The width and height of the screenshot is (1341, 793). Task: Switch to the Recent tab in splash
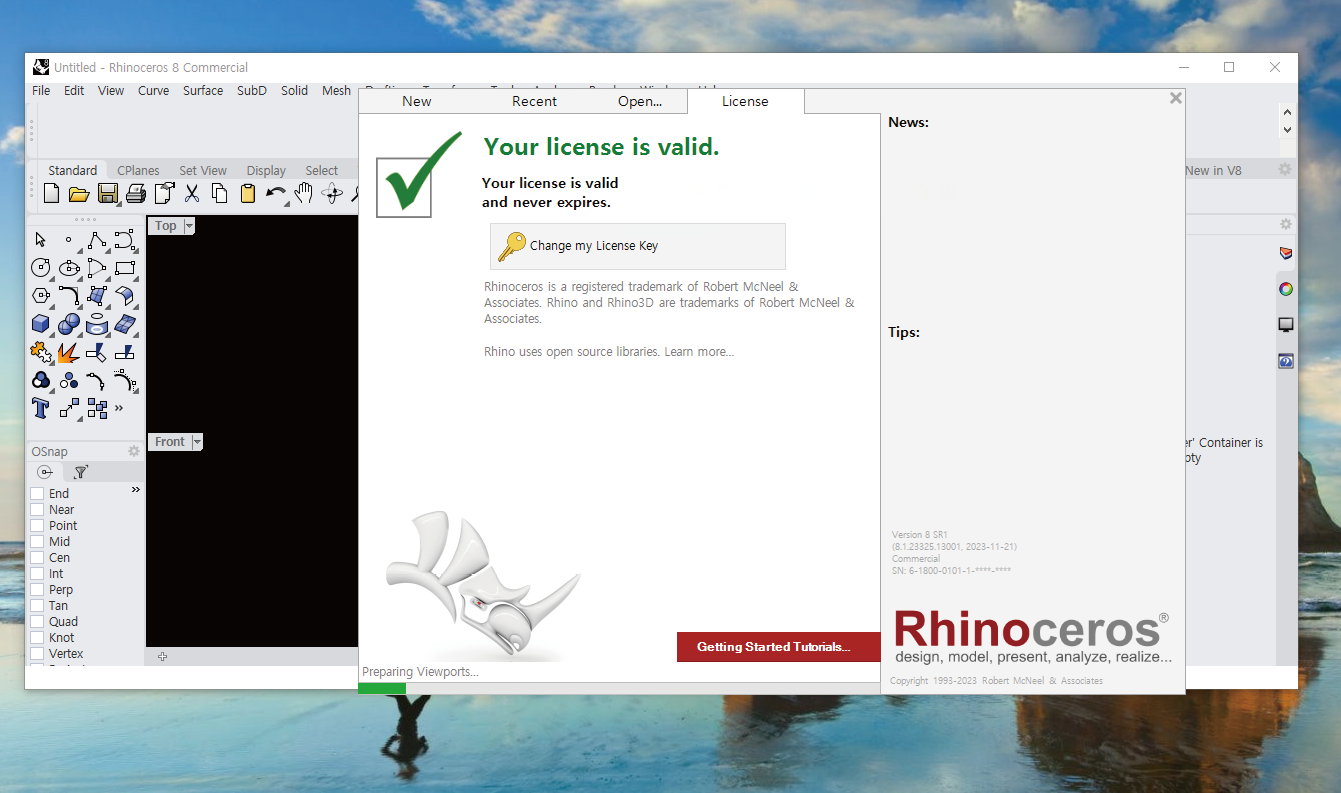coord(534,101)
